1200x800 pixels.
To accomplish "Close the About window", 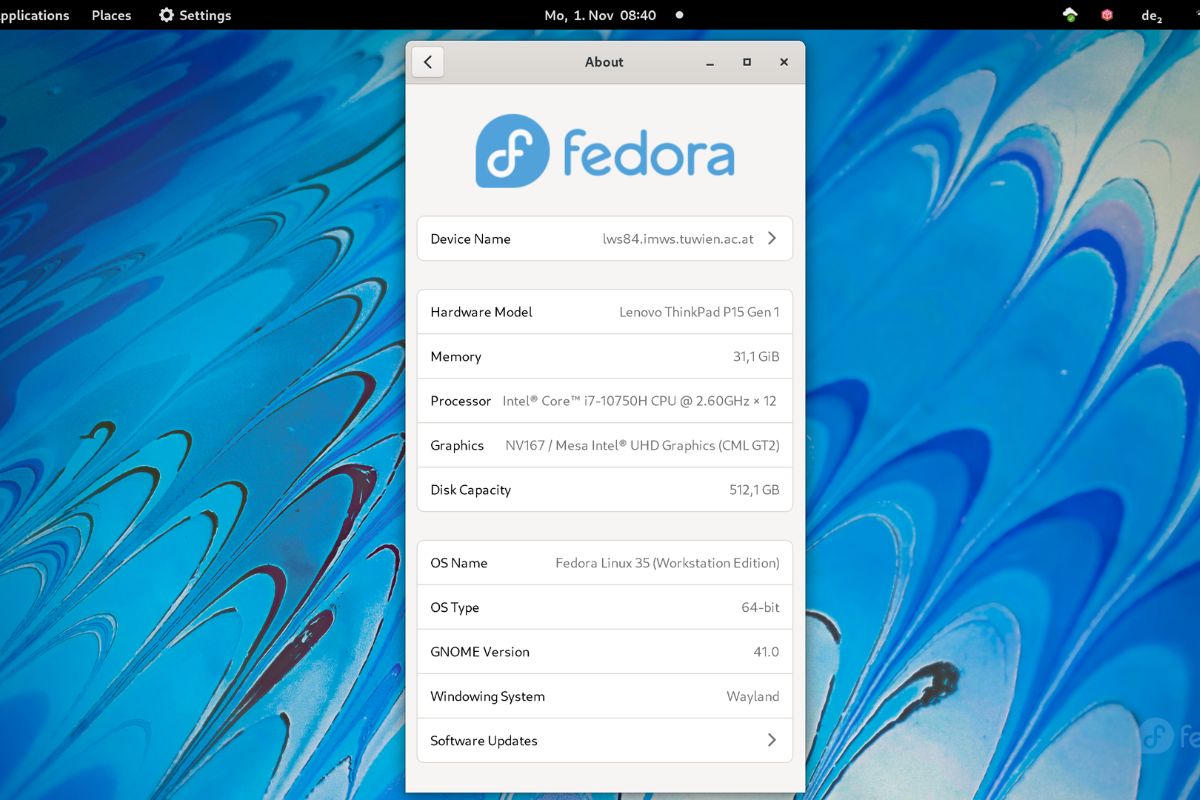I will point(784,62).
